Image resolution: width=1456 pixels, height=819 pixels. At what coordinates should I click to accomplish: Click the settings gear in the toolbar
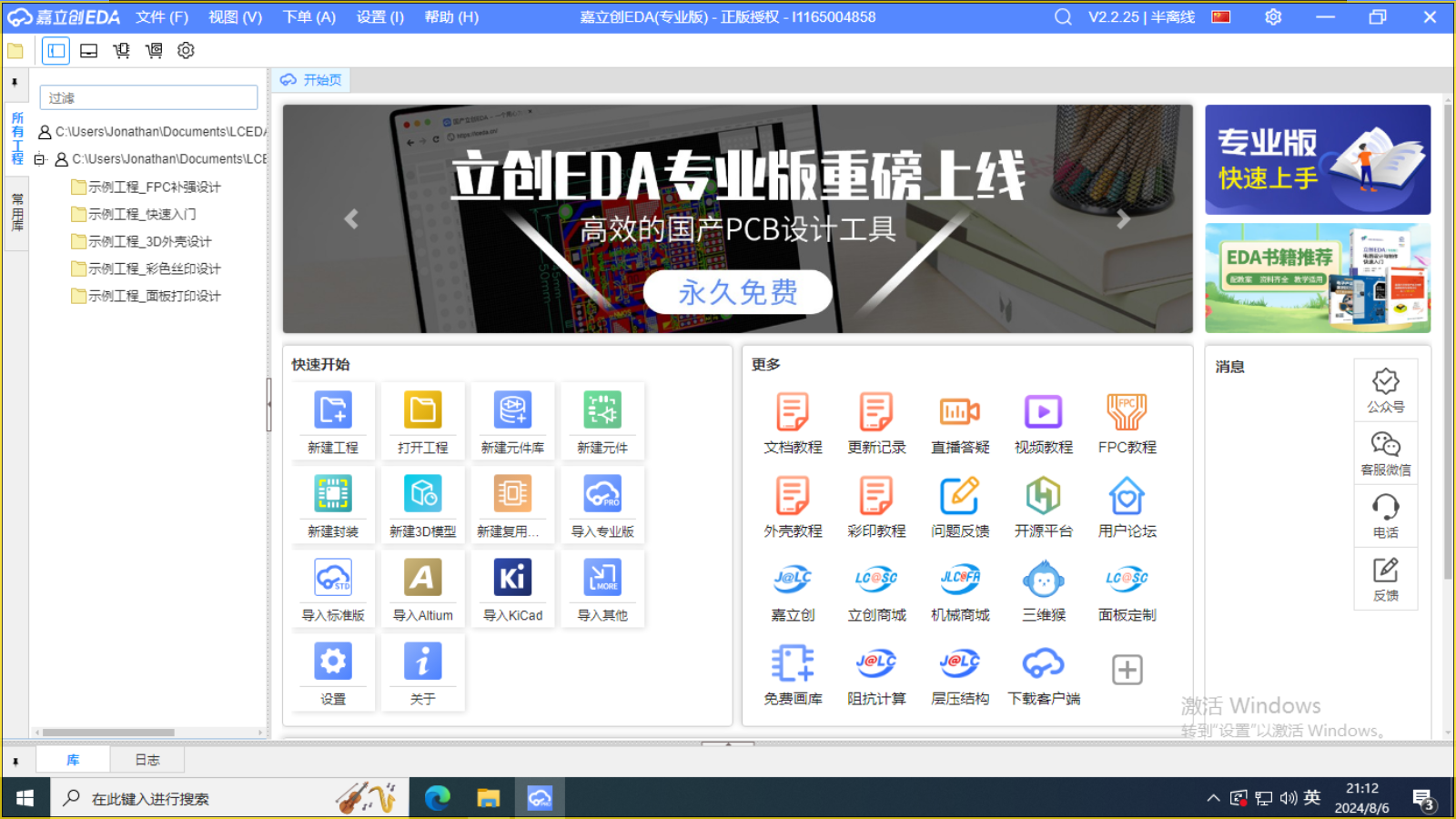(x=186, y=51)
